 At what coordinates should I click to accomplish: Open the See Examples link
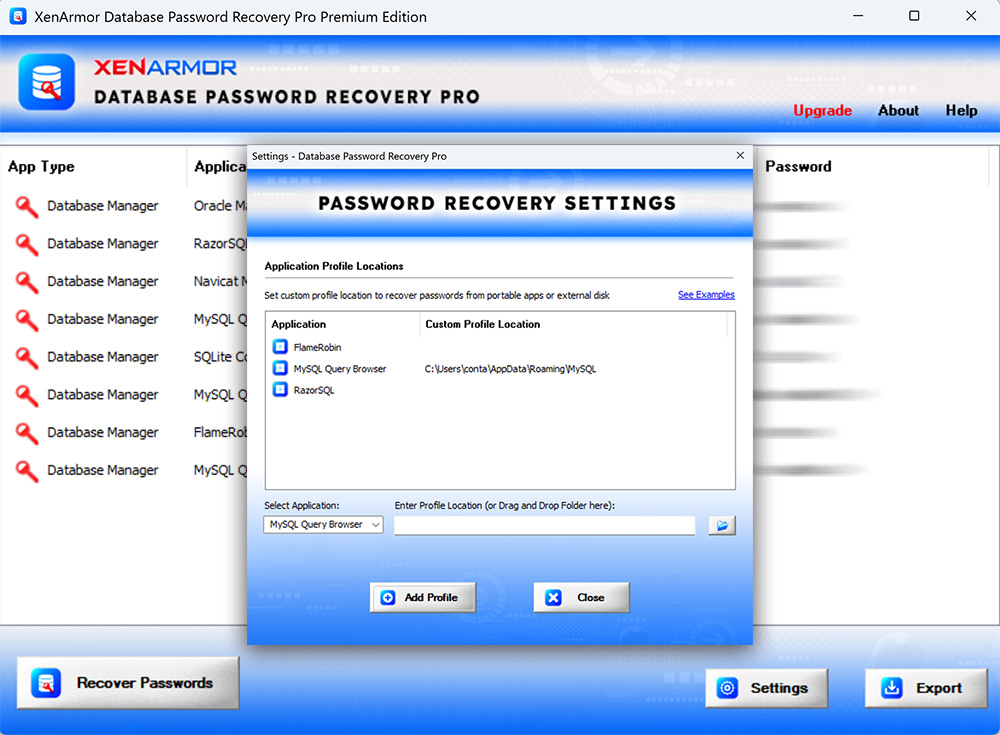[706, 295]
